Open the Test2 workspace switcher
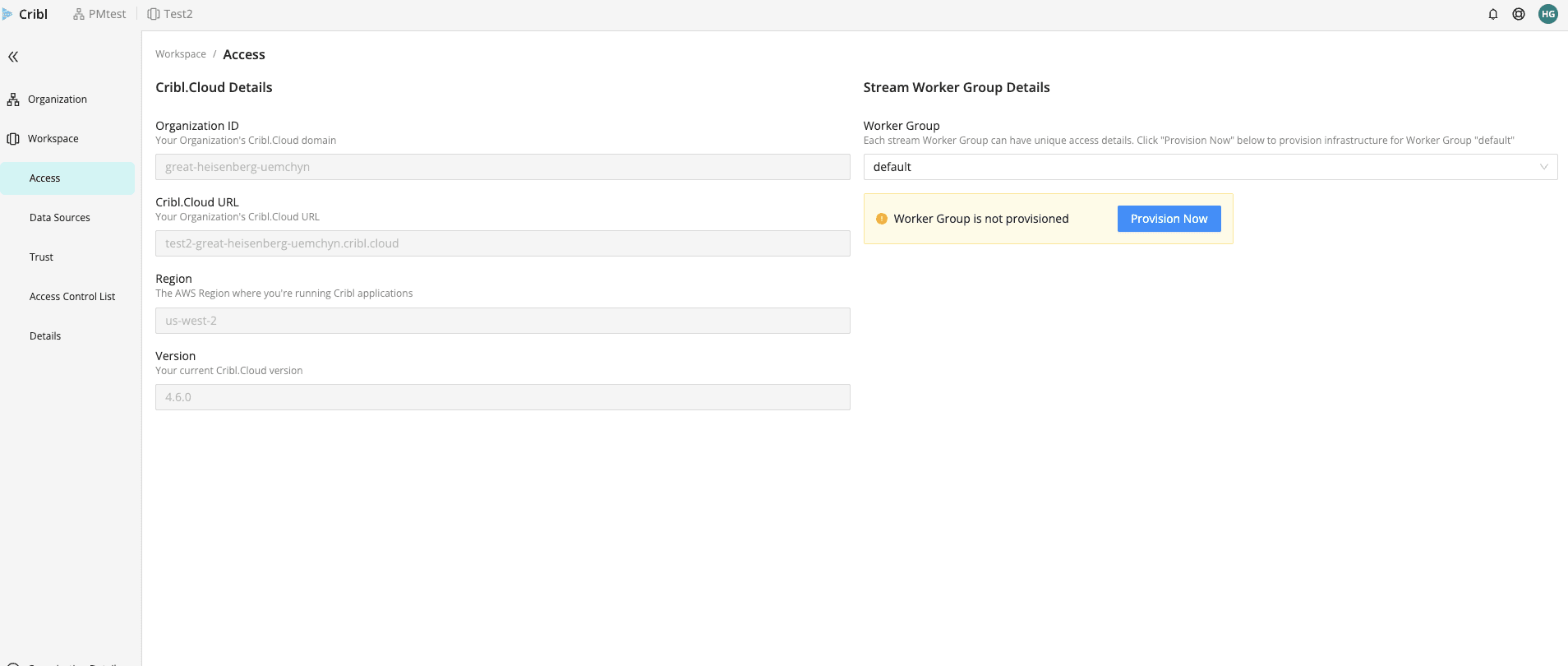The image size is (1568, 666). pos(170,14)
